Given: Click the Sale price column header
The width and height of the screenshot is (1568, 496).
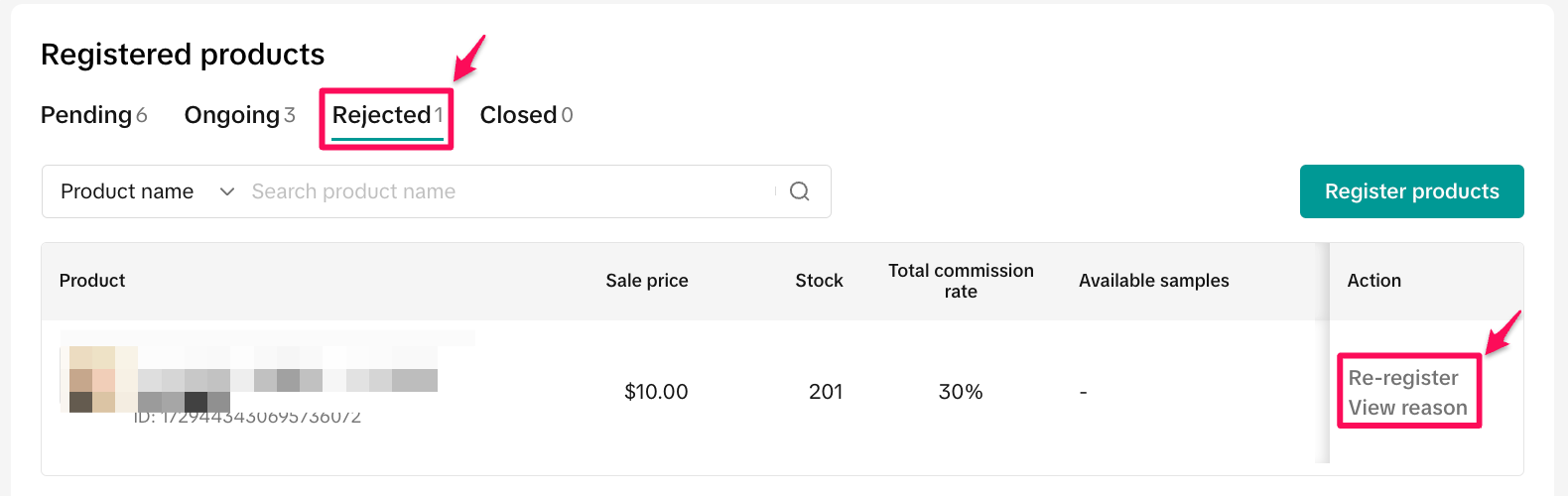Looking at the screenshot, I should coord(647,281).
